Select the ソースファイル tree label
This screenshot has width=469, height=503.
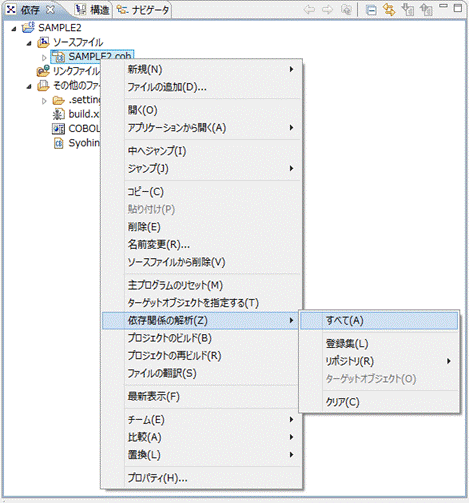tap(78, 42)
